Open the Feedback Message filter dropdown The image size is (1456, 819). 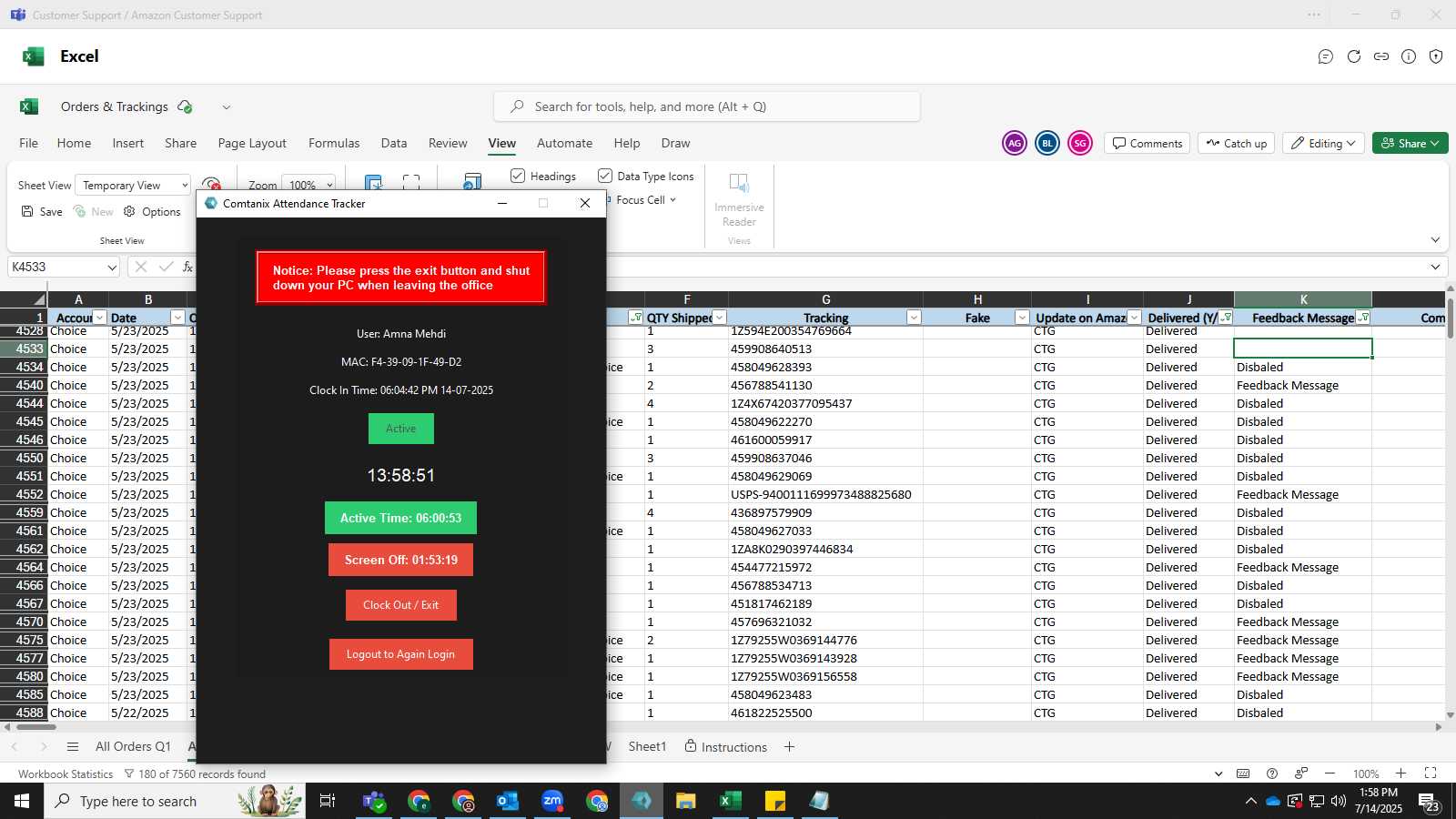tap(1362, 318)
